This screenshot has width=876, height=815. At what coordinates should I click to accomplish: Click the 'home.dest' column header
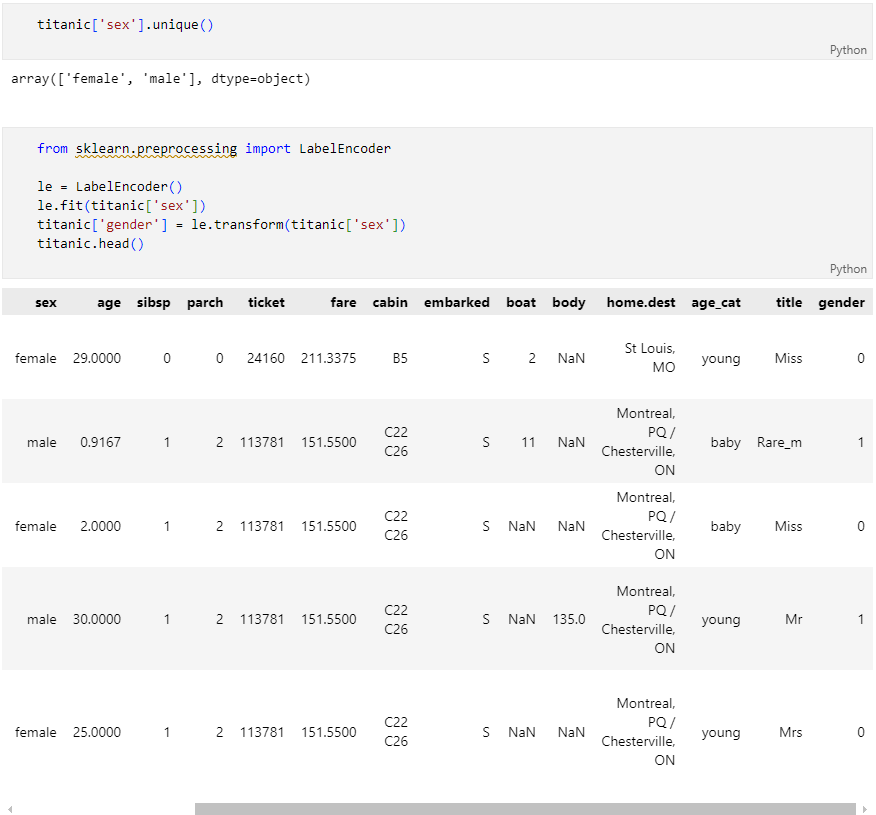pyautogui.click(x=641, y=303)
